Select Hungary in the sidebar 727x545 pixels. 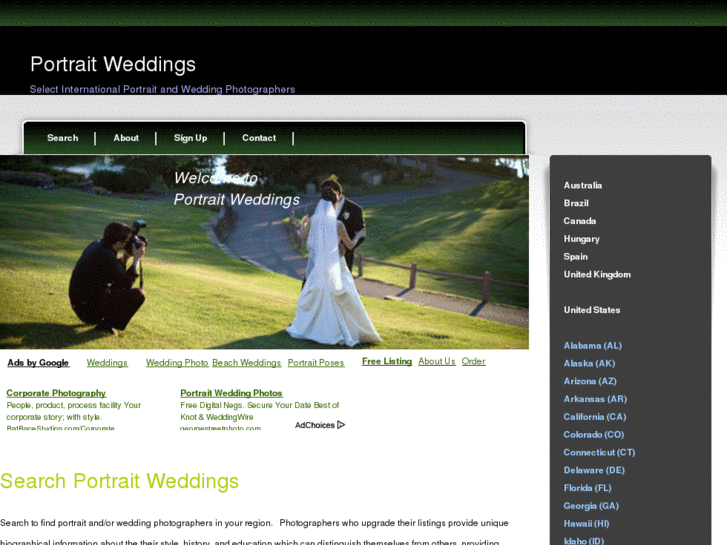point(581,239)
